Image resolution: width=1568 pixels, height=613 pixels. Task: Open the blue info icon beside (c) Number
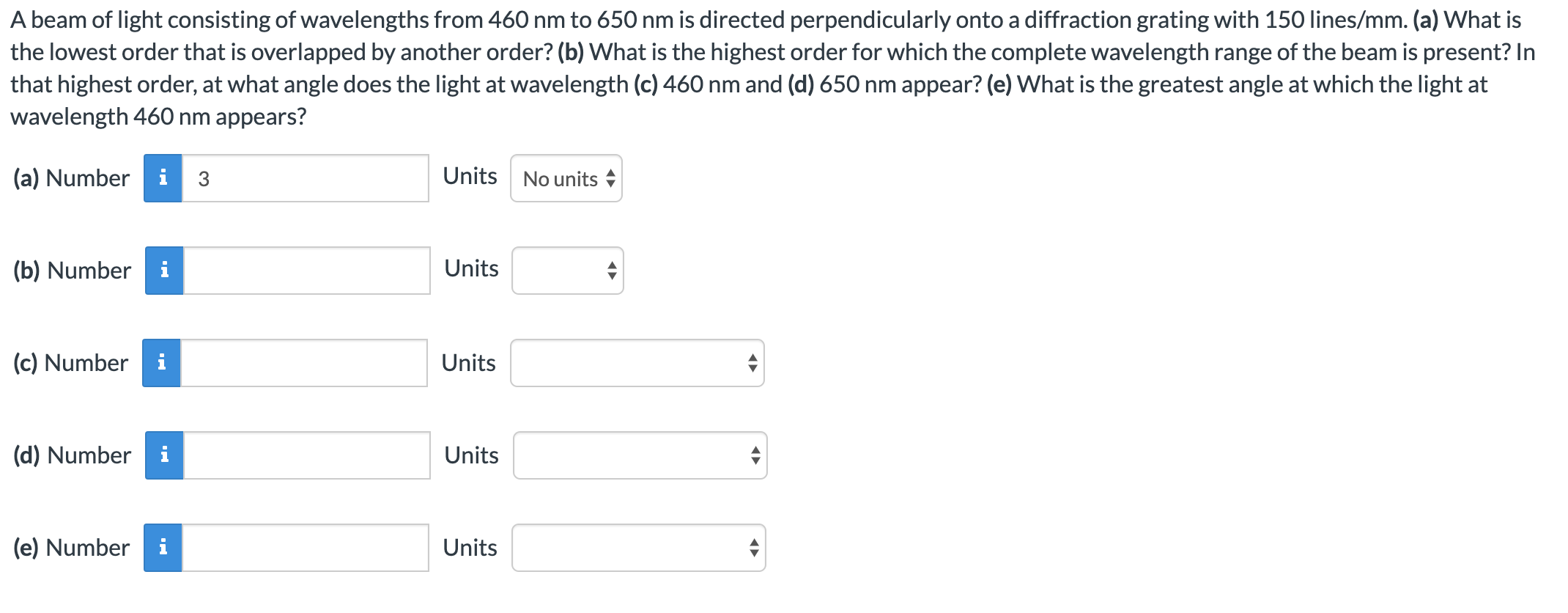[161, 363]
